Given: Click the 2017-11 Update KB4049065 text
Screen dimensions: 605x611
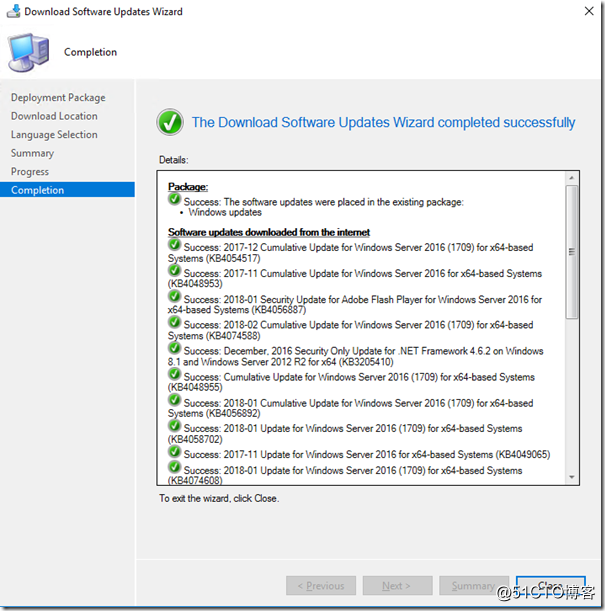Looking at the screenshot, I should [x=367, y=455].
